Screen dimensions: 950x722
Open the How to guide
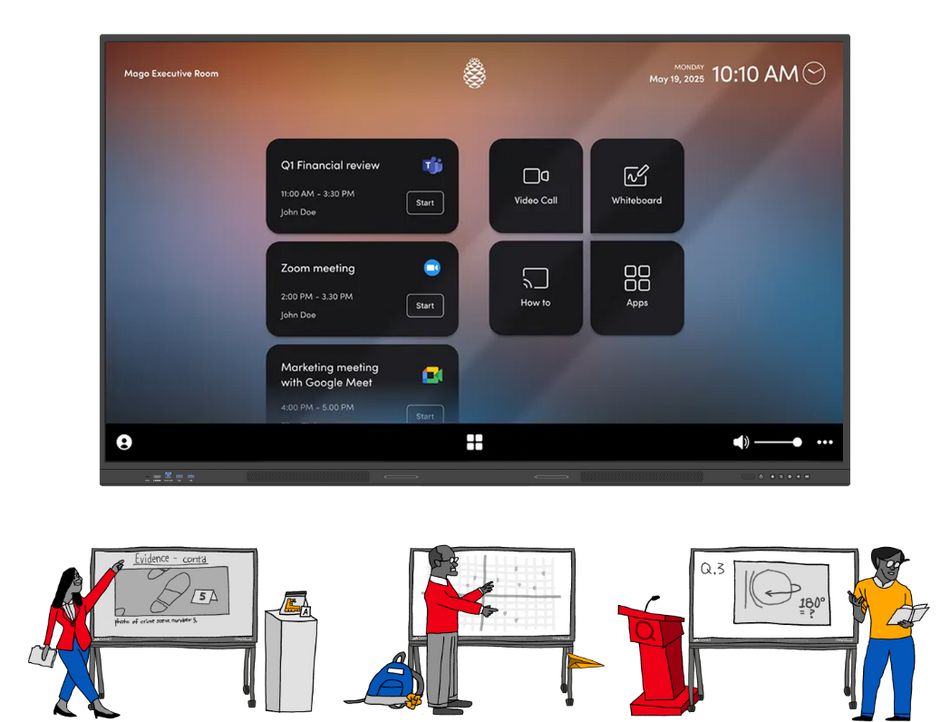[x=536, y=289]
